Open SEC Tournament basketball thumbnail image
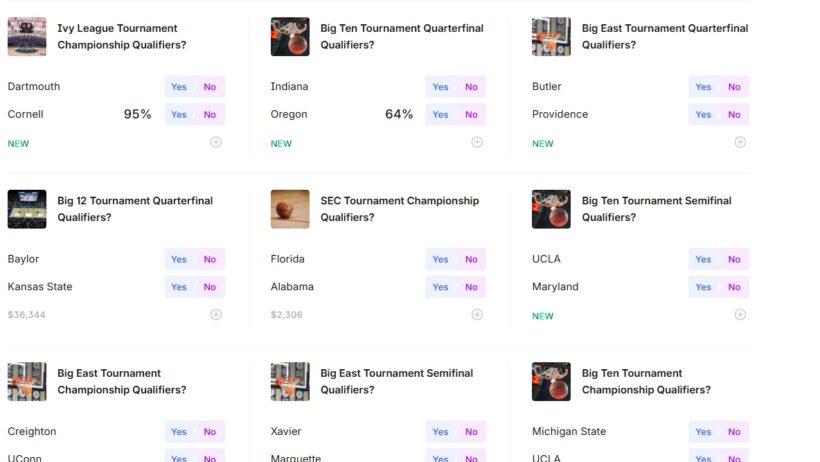 tap(290, 209)
